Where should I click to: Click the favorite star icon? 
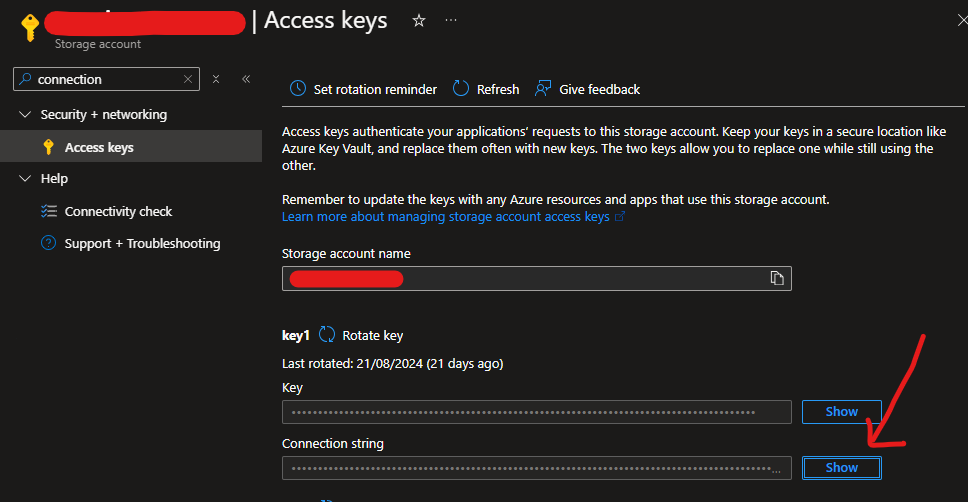pos(419,21)
